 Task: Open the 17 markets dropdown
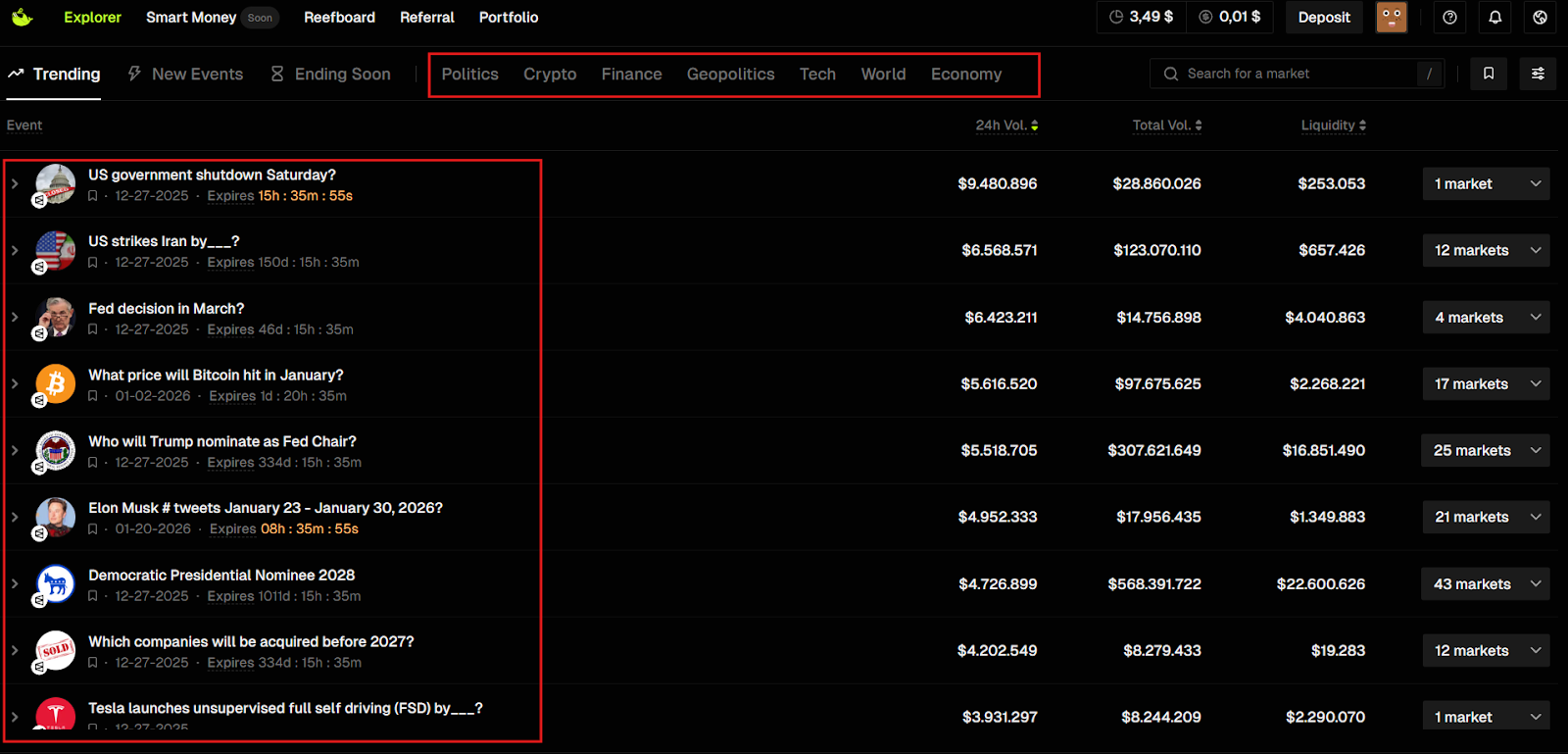click(x=1486, y=383)
